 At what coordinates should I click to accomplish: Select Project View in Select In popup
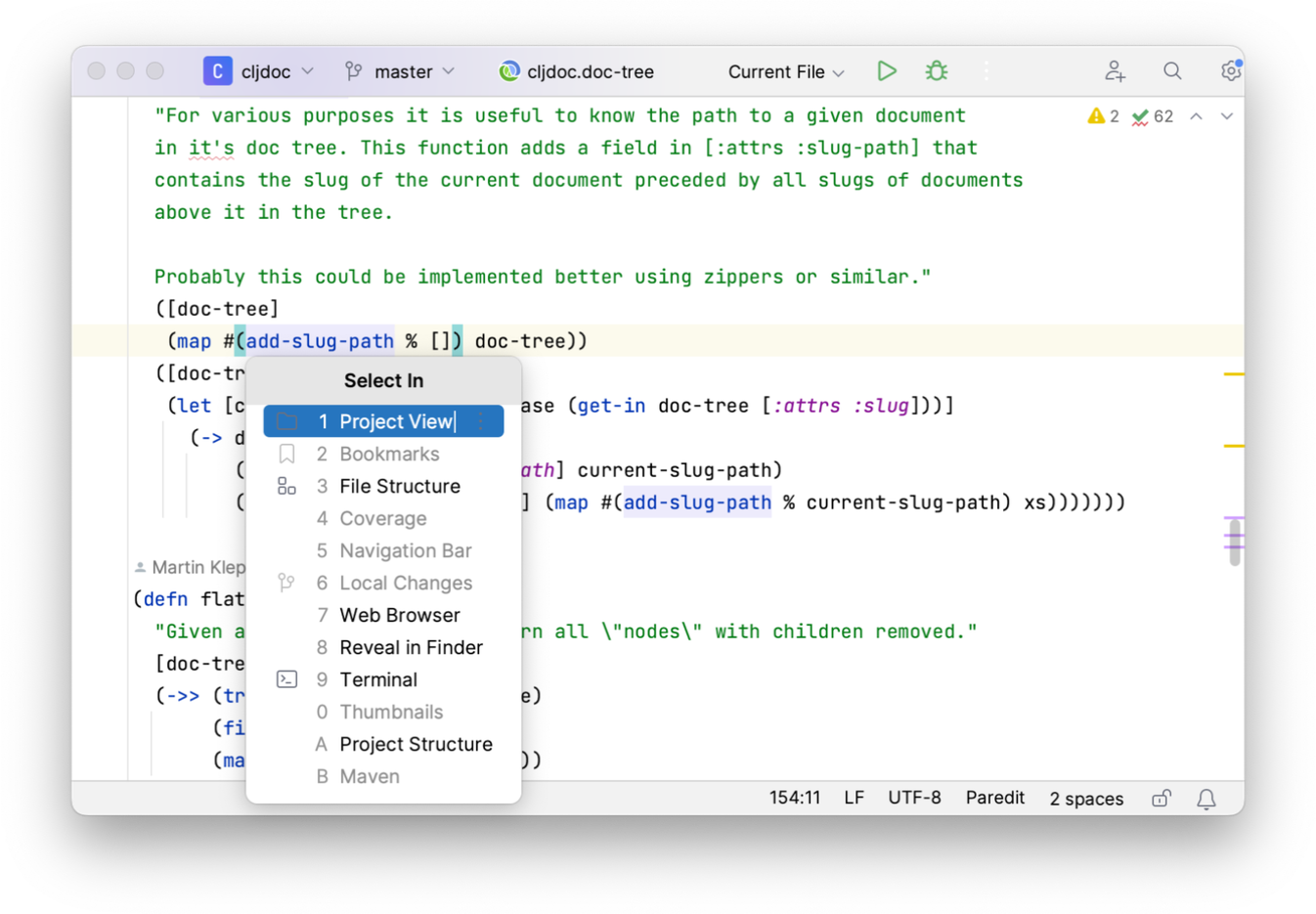[x=383, y=421]
